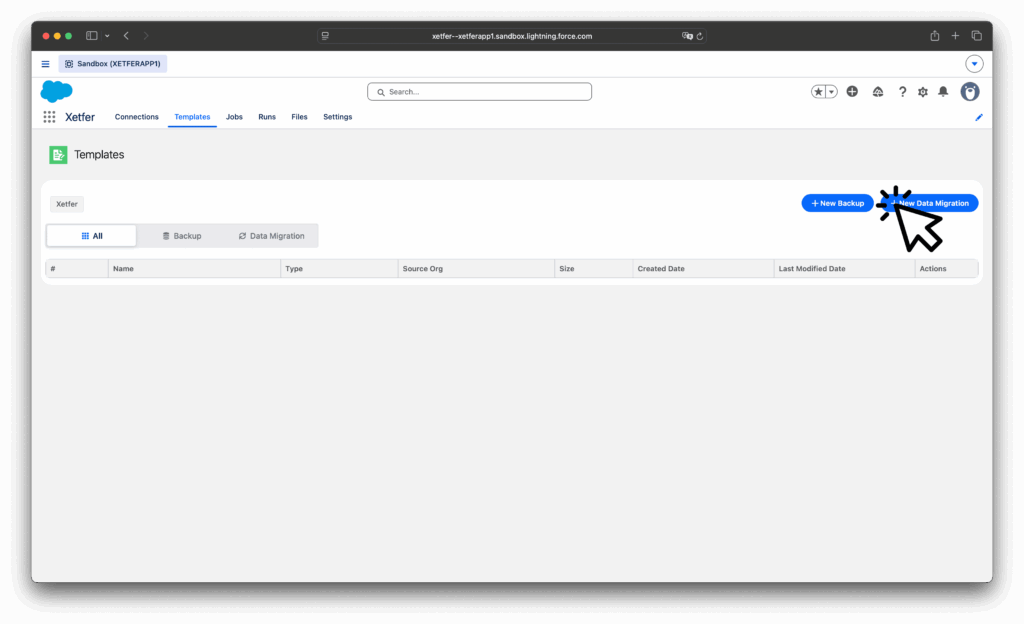This screenshot has width=1024, height=624.
Task: Expand the circled dropdown arrow at top right
Action: (974, 64)
